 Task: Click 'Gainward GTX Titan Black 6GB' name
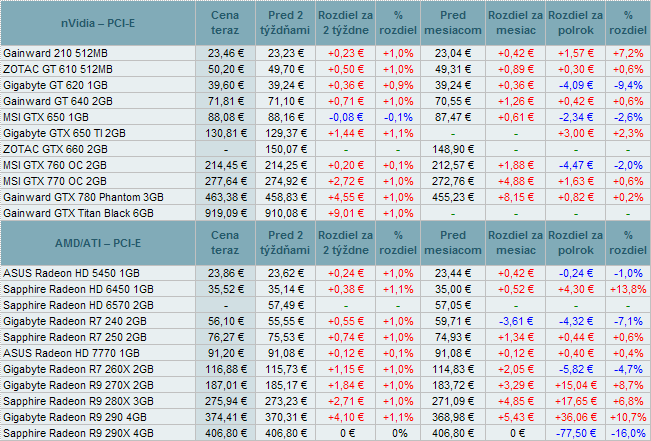pos(78,213)
